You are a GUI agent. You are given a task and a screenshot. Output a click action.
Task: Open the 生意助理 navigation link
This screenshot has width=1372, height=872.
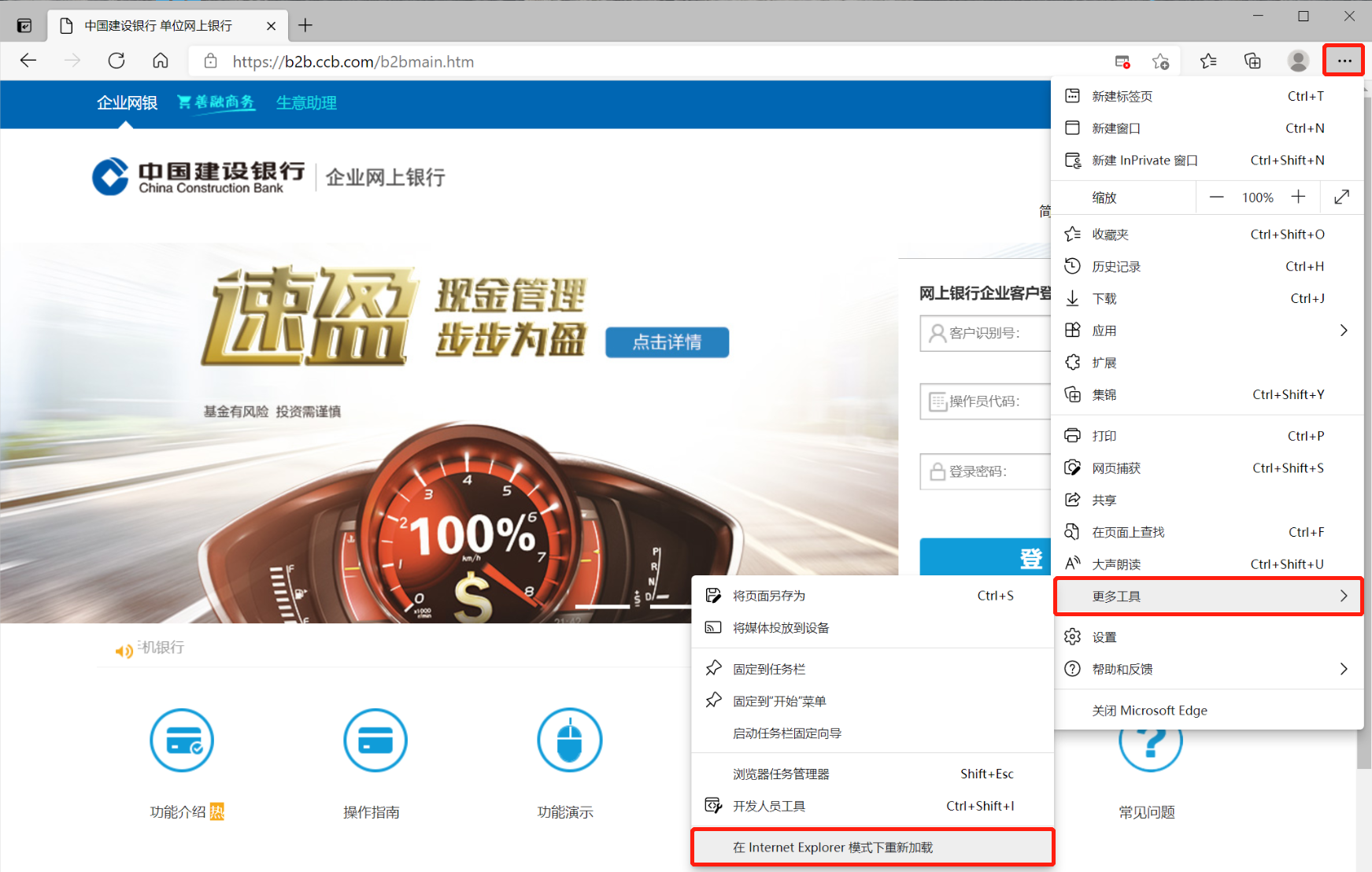(x=306, y=103)
